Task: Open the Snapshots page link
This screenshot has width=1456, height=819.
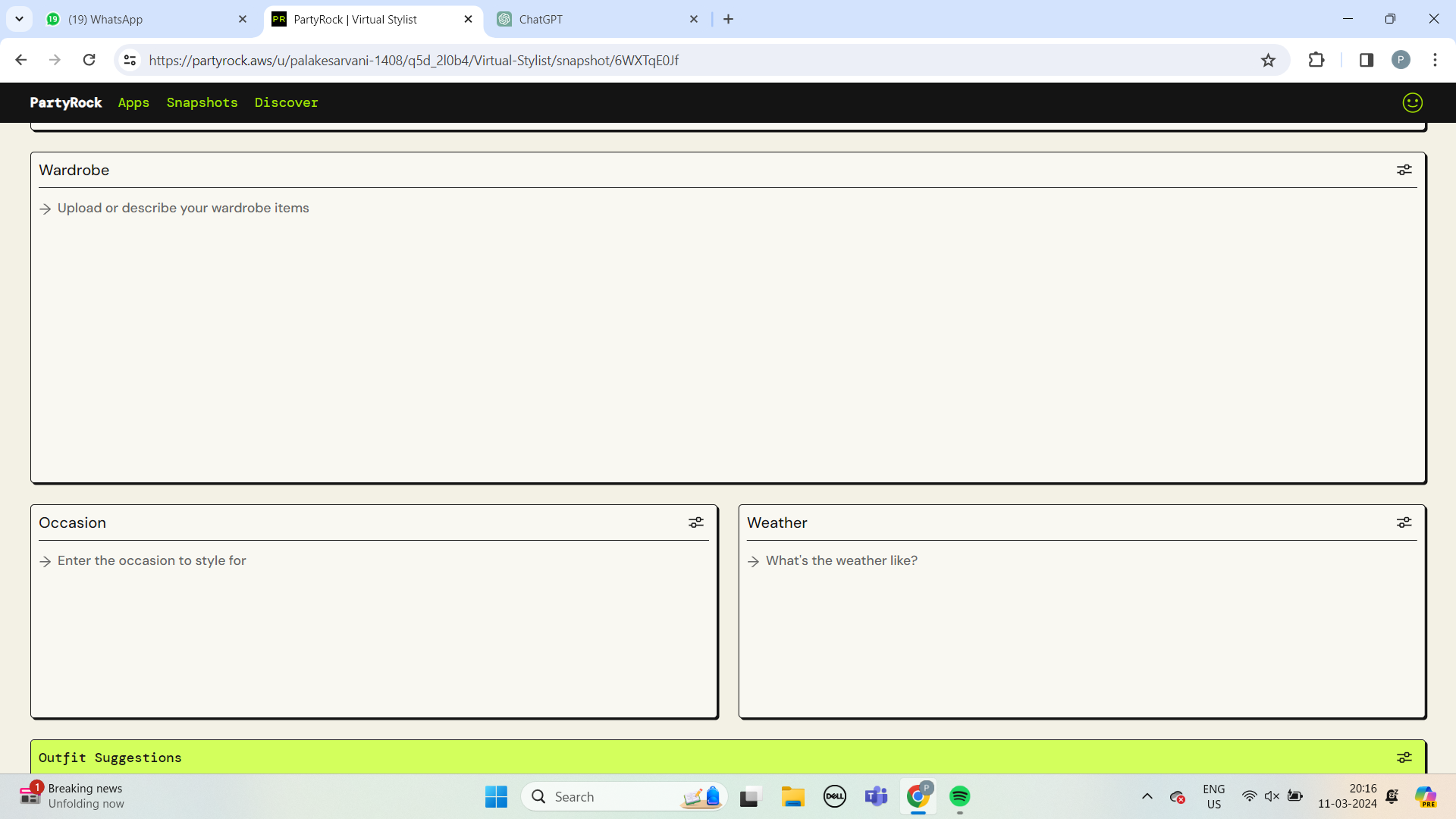Action: [x=202, y=102]
